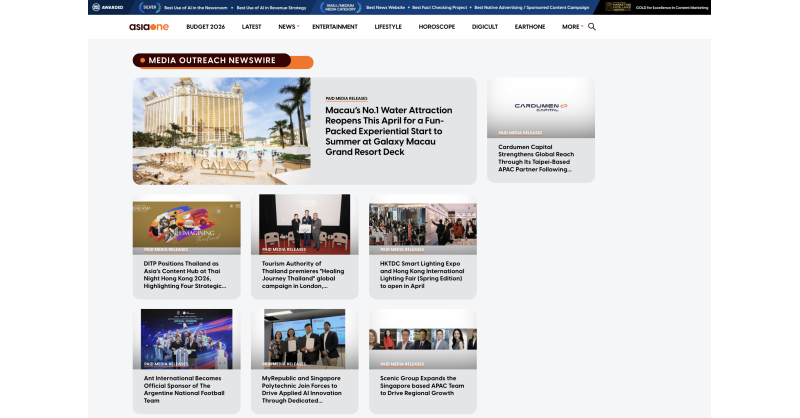
Task: Expand the More dropdown menu
Action: [x=572, y=27]
